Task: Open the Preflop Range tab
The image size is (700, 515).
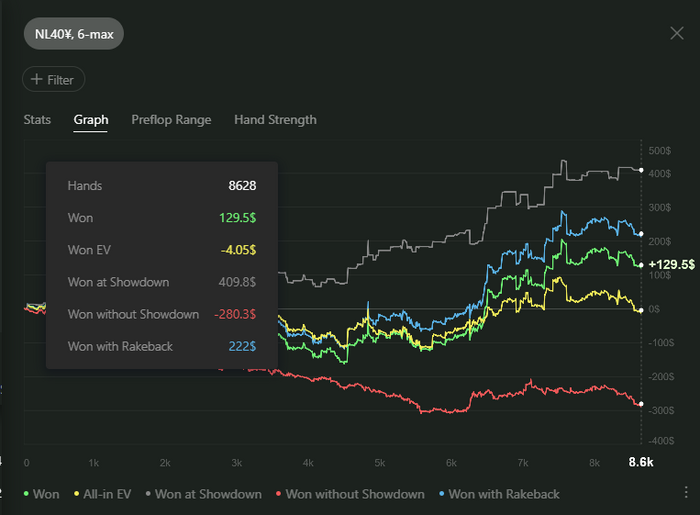Action: click(x=171, y=120)
